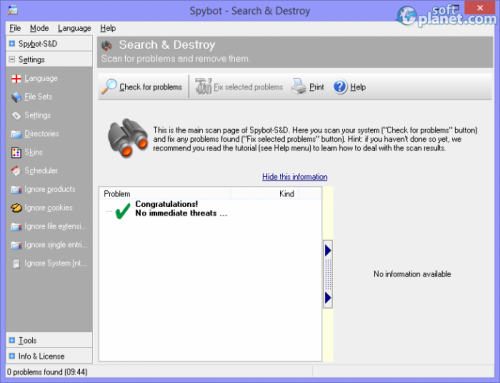Select the Language sidebar label
Viewport: 500px width, 383px height.
(x=41, y=79)
